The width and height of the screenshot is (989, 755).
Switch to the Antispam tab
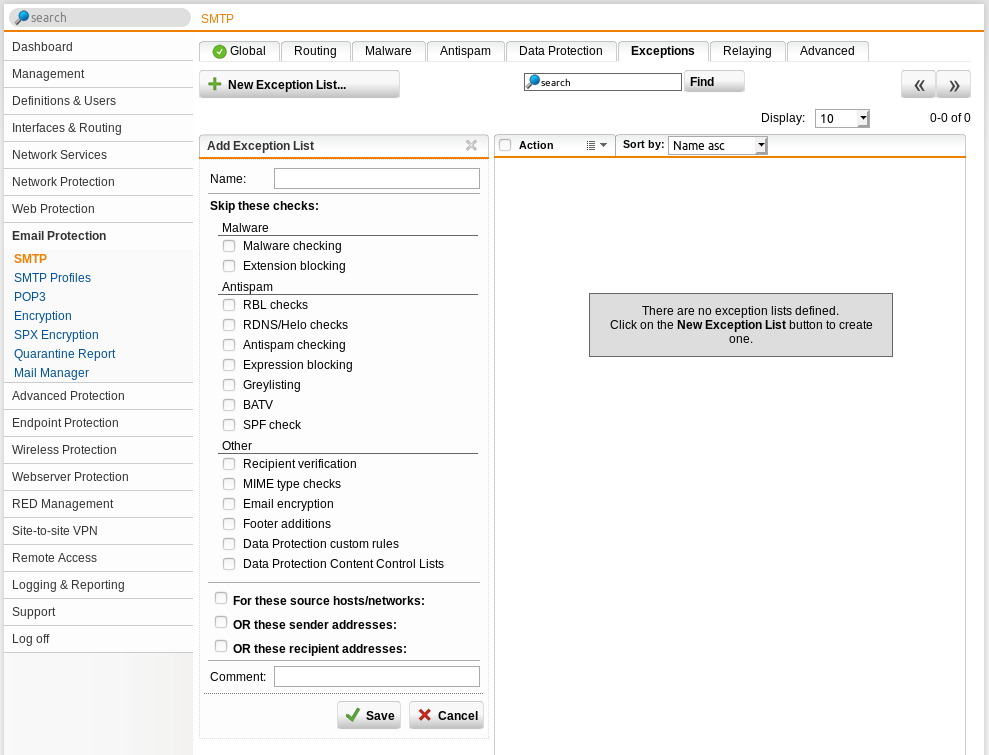[464, 51]
